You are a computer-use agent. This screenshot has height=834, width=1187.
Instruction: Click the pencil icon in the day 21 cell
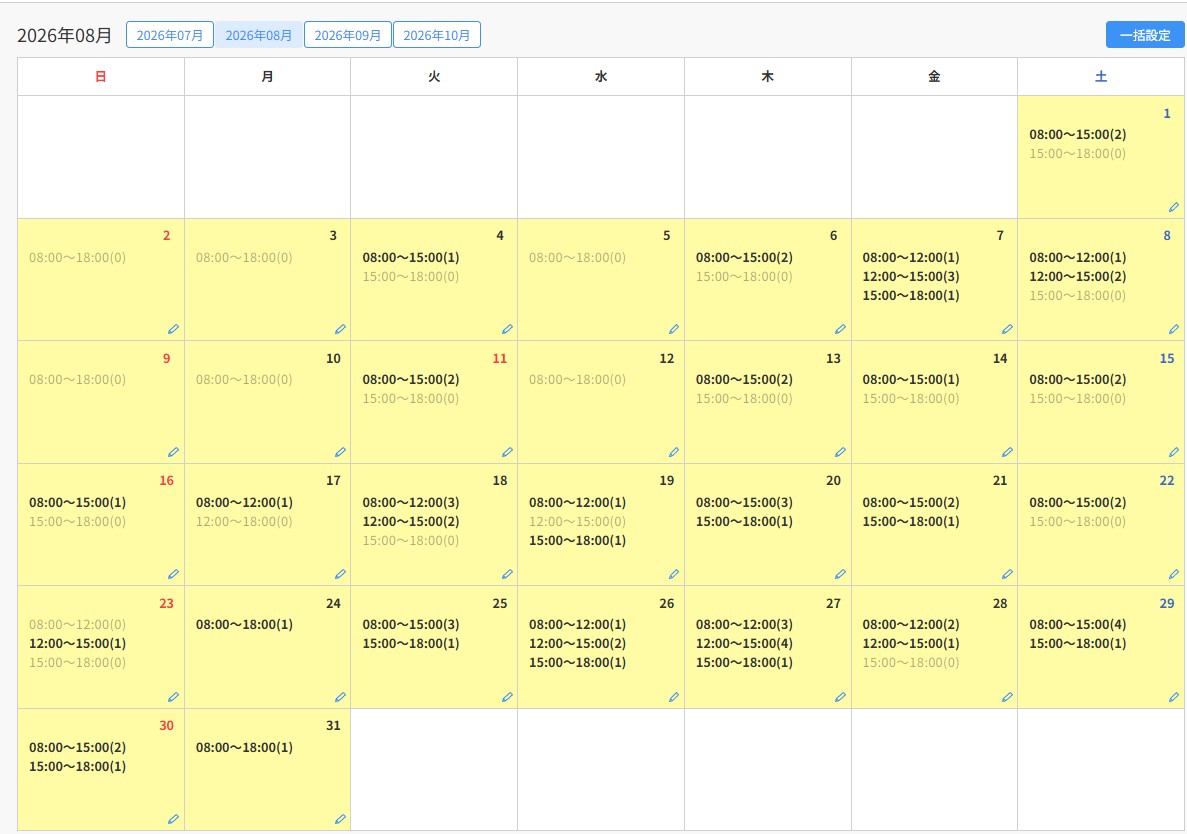1007,574
